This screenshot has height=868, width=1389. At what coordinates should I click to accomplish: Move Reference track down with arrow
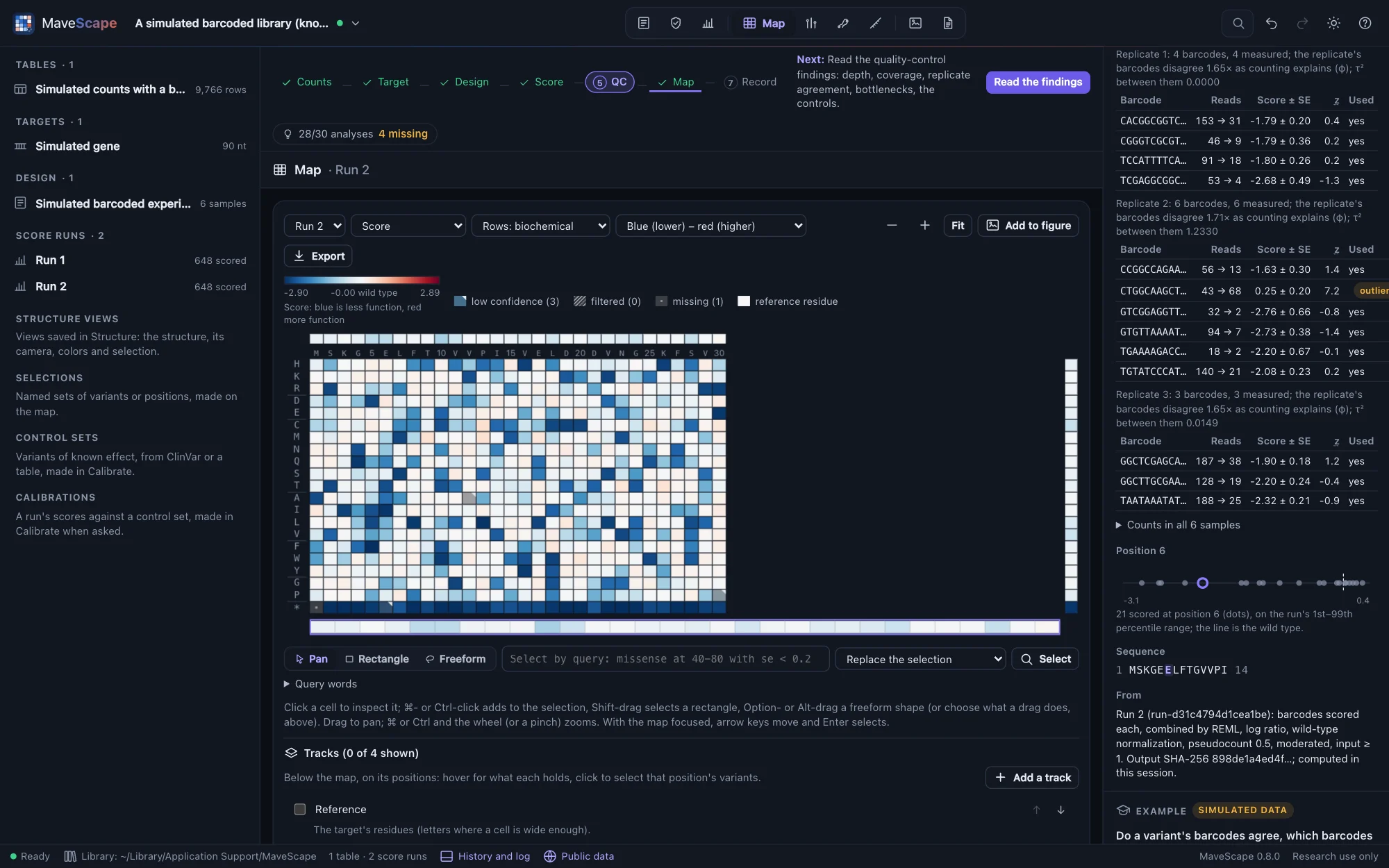(x=1061, y=810)
